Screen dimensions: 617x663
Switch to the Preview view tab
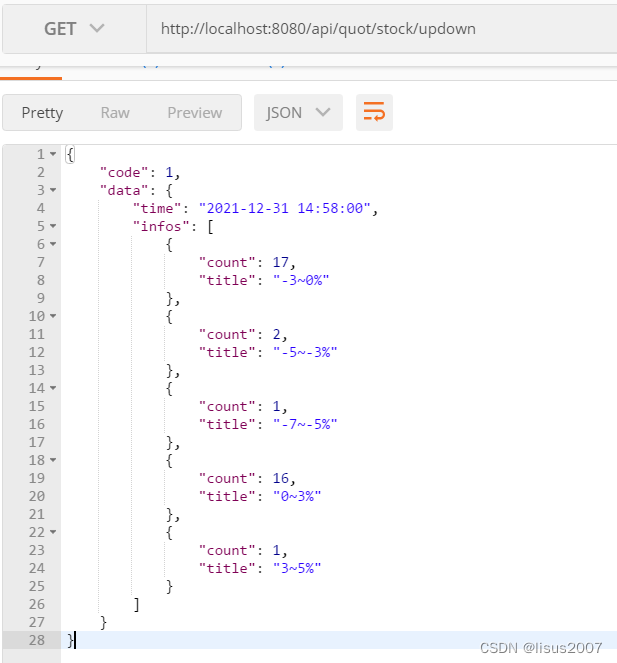(195, 113)
